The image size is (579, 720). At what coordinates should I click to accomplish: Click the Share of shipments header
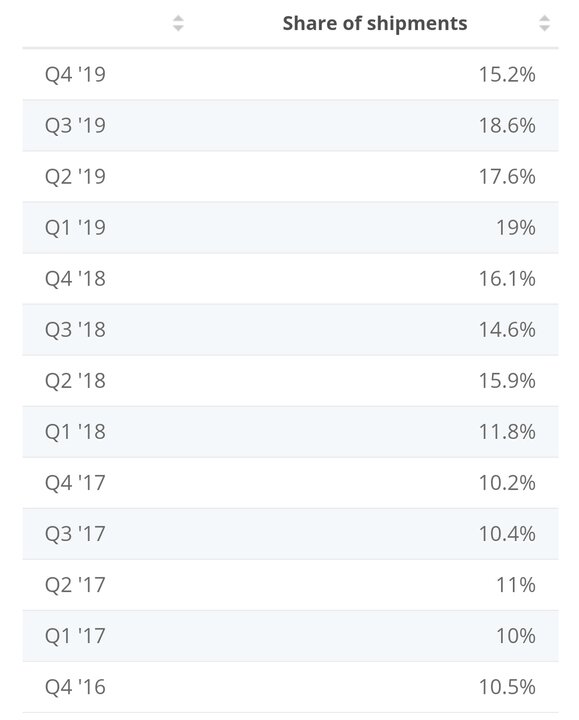coord(375,23)
